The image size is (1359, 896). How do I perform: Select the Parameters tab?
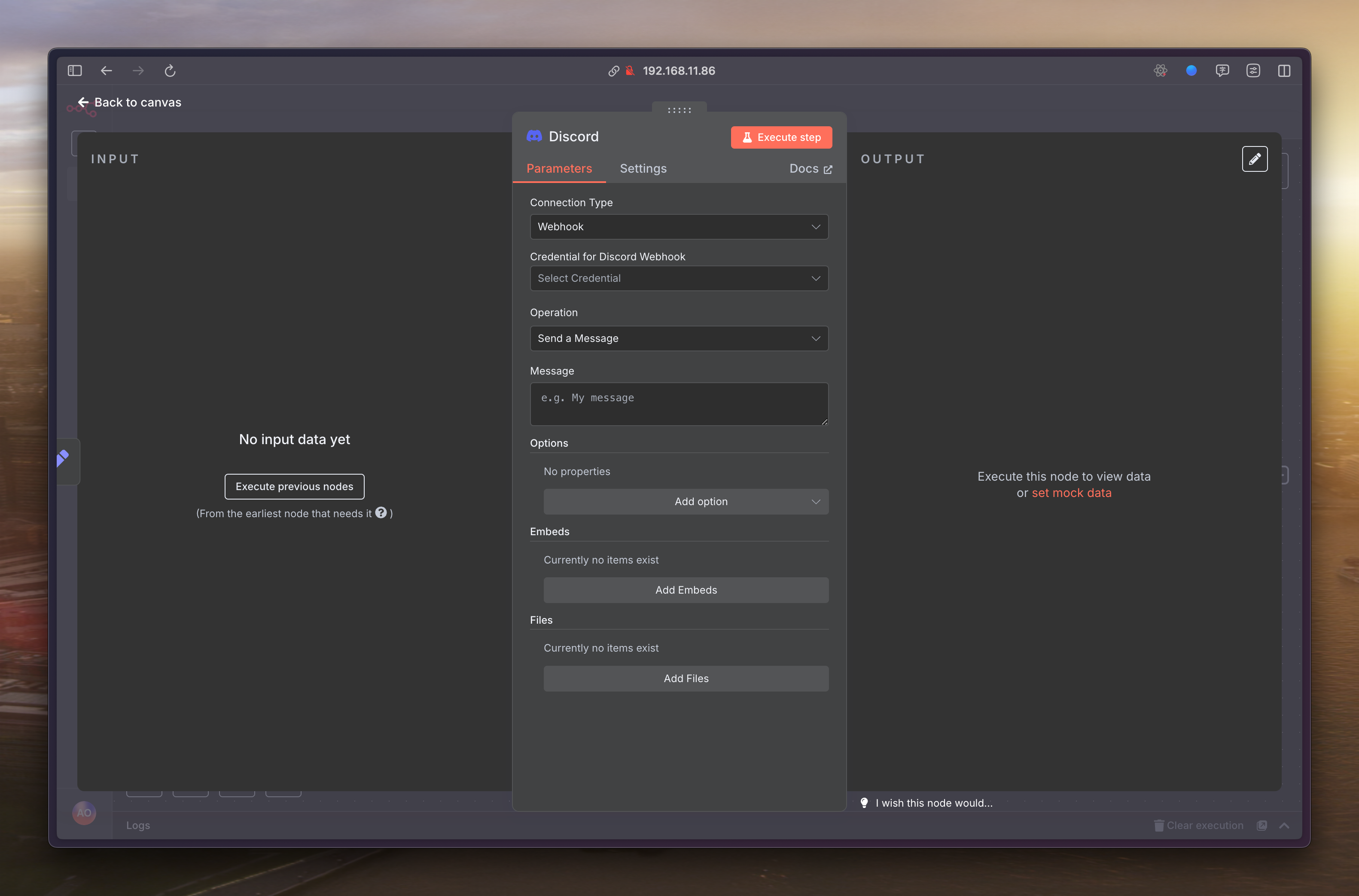tap(559, 168)
